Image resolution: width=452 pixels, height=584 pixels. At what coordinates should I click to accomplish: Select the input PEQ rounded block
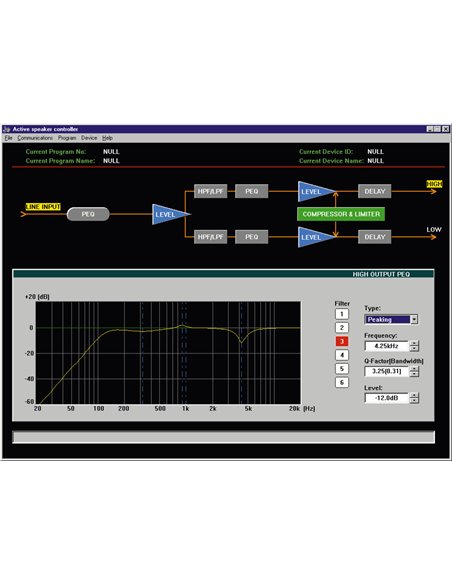click(88, 214)
